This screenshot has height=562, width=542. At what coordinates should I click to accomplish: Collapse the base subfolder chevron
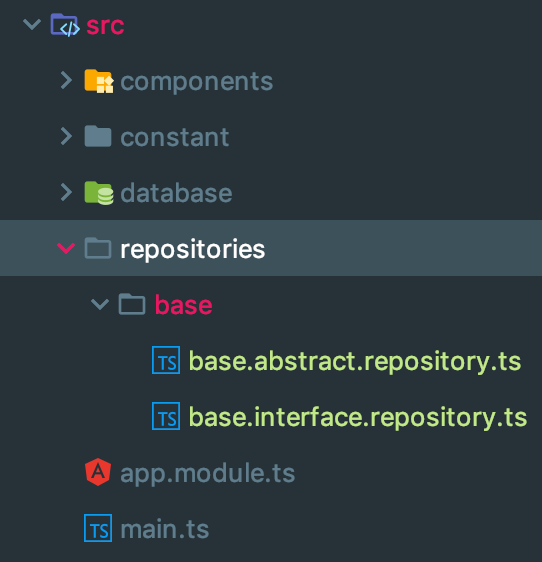[100, 304]
